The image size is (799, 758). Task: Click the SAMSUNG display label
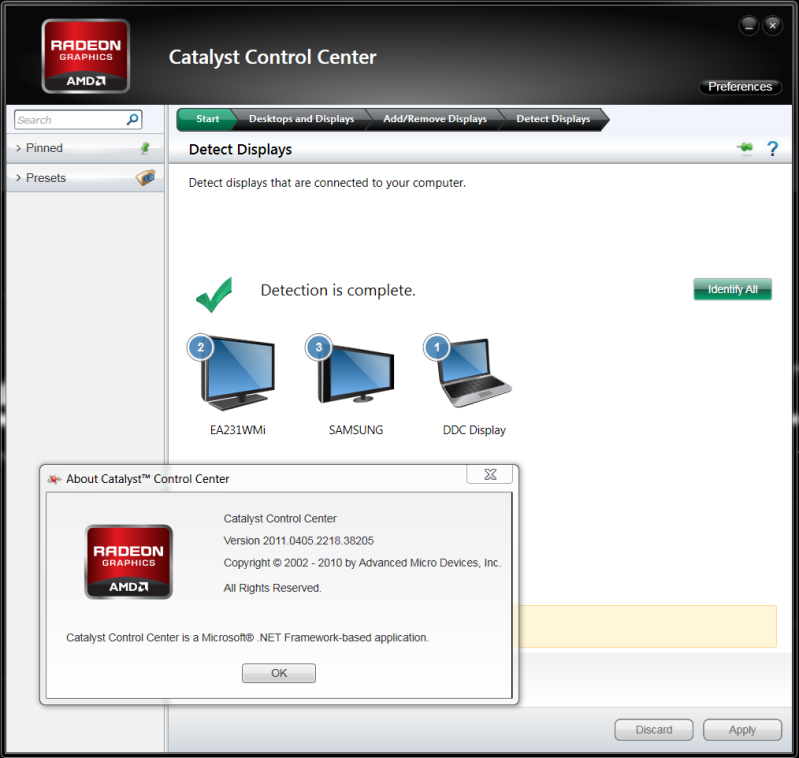[356, 430]
